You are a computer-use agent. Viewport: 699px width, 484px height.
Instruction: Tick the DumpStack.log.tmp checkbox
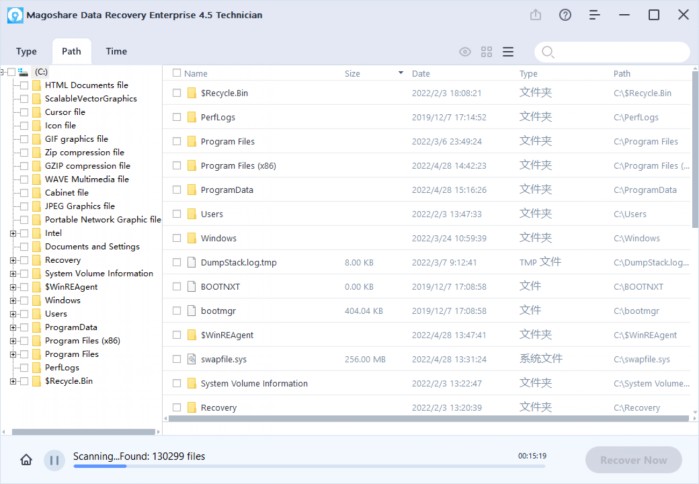(x=177, y=262)
